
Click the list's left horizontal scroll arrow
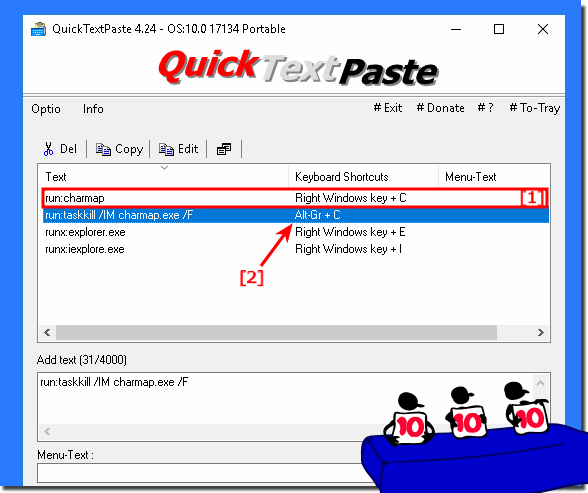coord(47,333)
